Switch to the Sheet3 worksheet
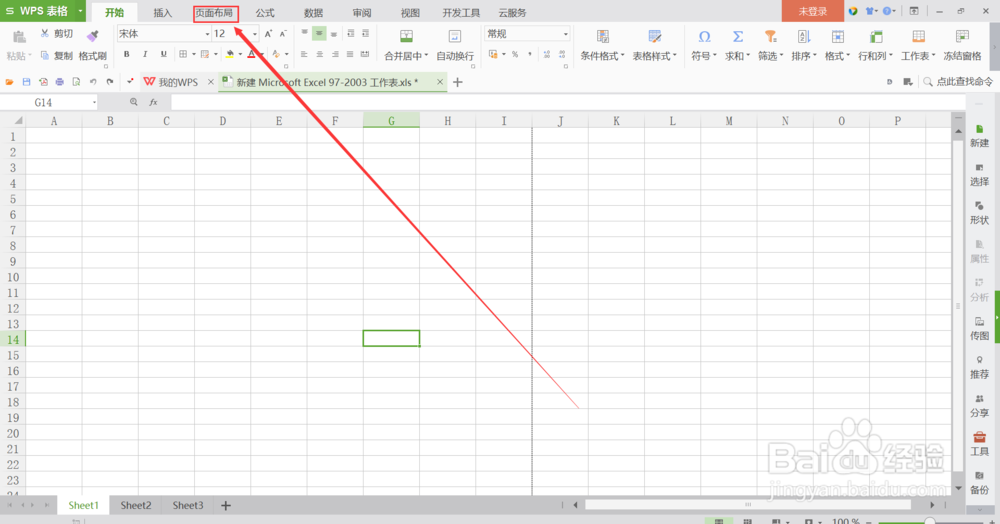Screen dimensions: 1000x524 click(188, 505)
